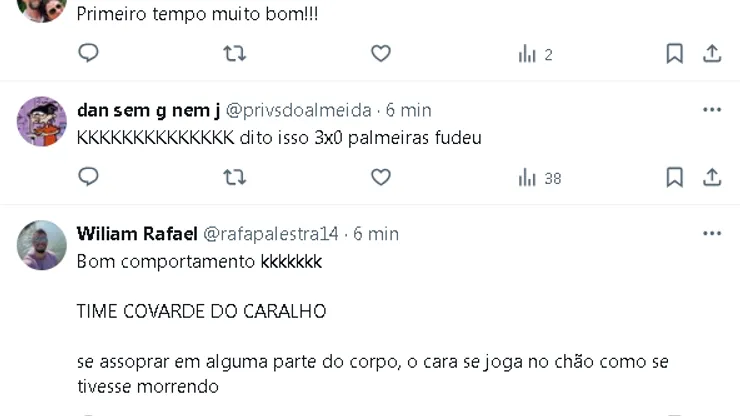Image resolution: width=740 pixels, height=416 pixels.
Task: Repost the "Primeiro tempo muito bom" tweet
Action: (x=235, y=54)
